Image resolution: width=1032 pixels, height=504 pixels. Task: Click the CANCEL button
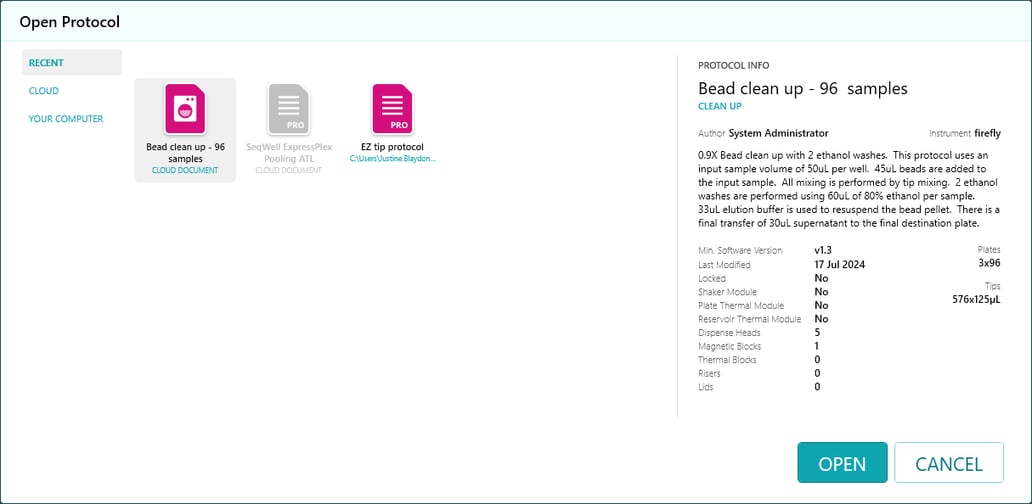(x=948, y=463)
